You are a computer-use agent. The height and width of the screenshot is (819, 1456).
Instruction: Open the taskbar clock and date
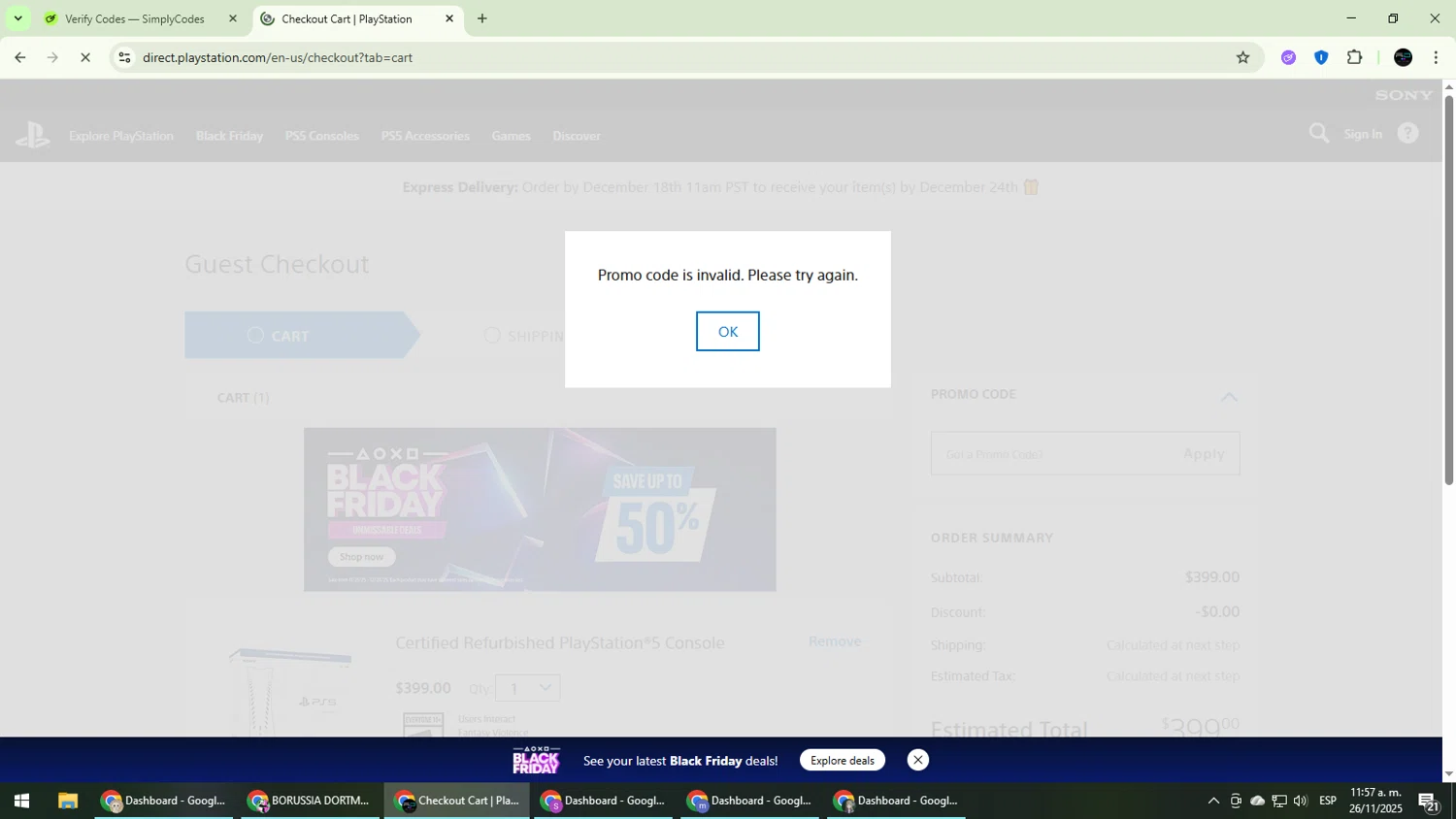point(1375,801)
